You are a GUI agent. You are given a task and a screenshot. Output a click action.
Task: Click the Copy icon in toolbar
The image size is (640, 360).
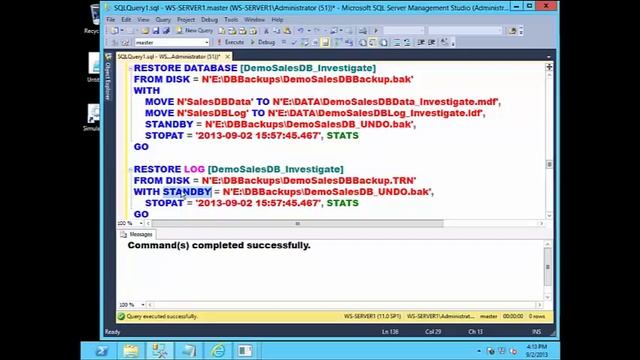pyautogui.click(x=276, y=31)
